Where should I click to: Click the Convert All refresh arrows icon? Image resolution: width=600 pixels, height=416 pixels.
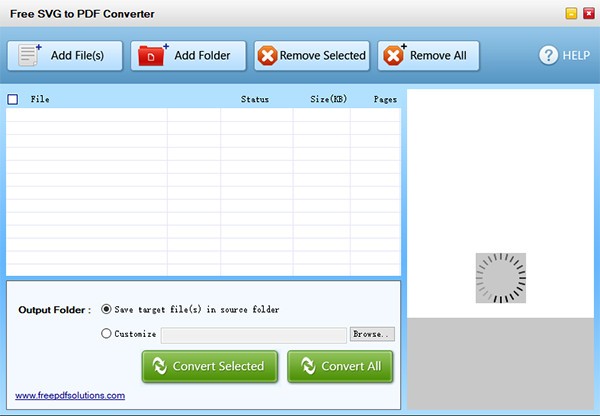point(308,366)
